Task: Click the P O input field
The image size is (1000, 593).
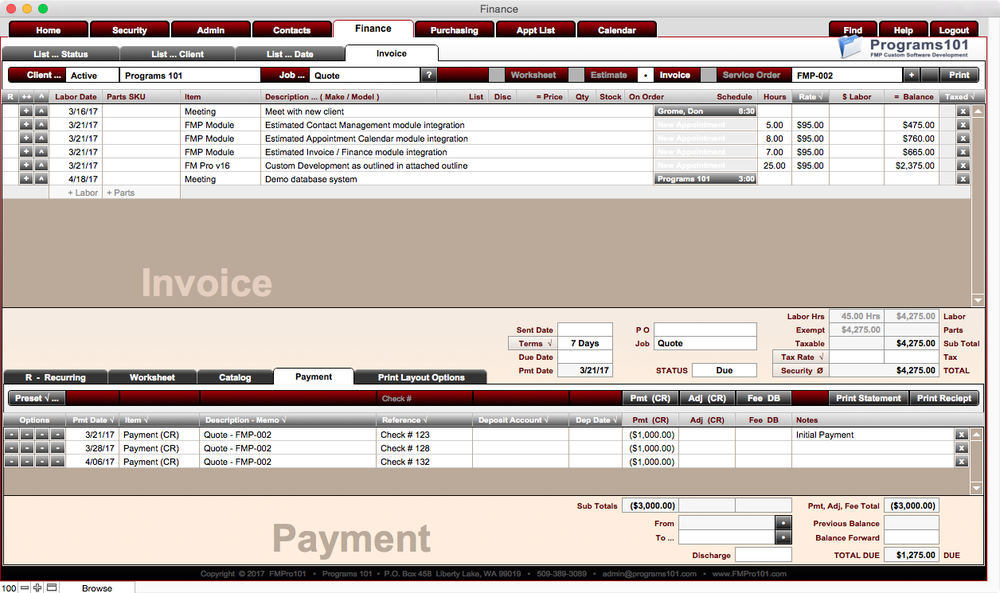Action: point(705,330)
